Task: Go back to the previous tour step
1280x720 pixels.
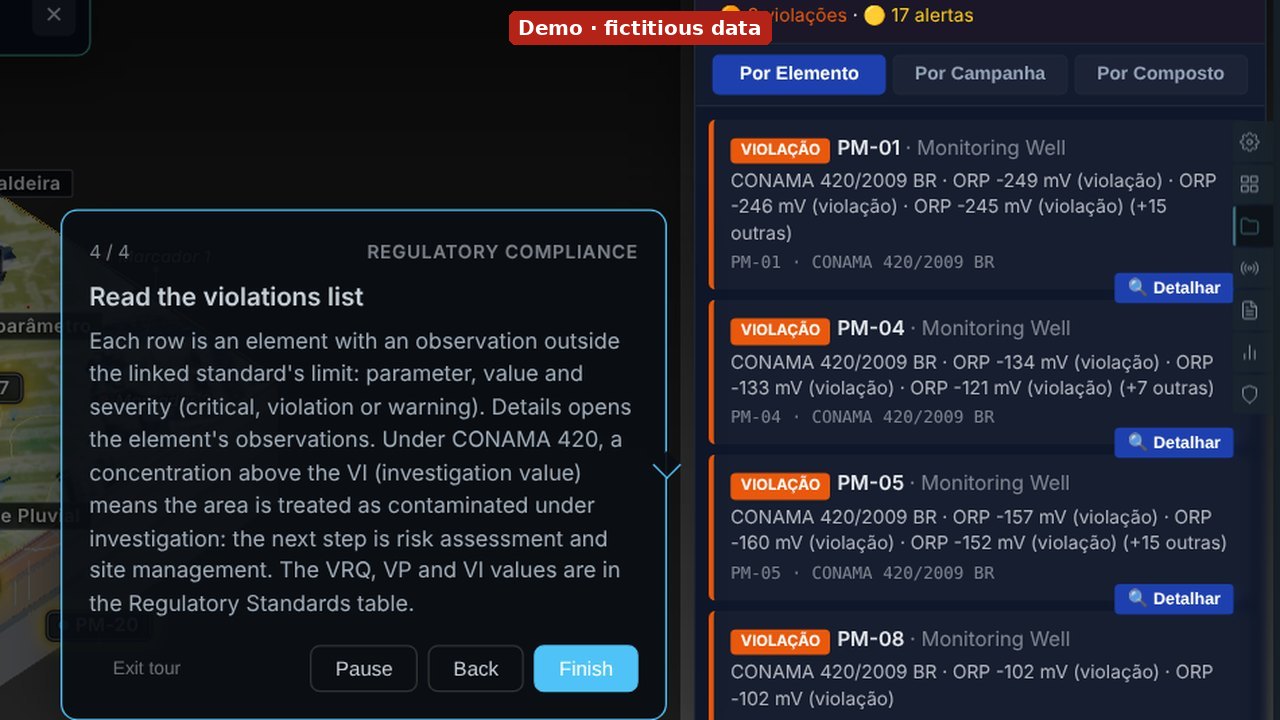Action: pyautogui.click(x=476, y=669)
